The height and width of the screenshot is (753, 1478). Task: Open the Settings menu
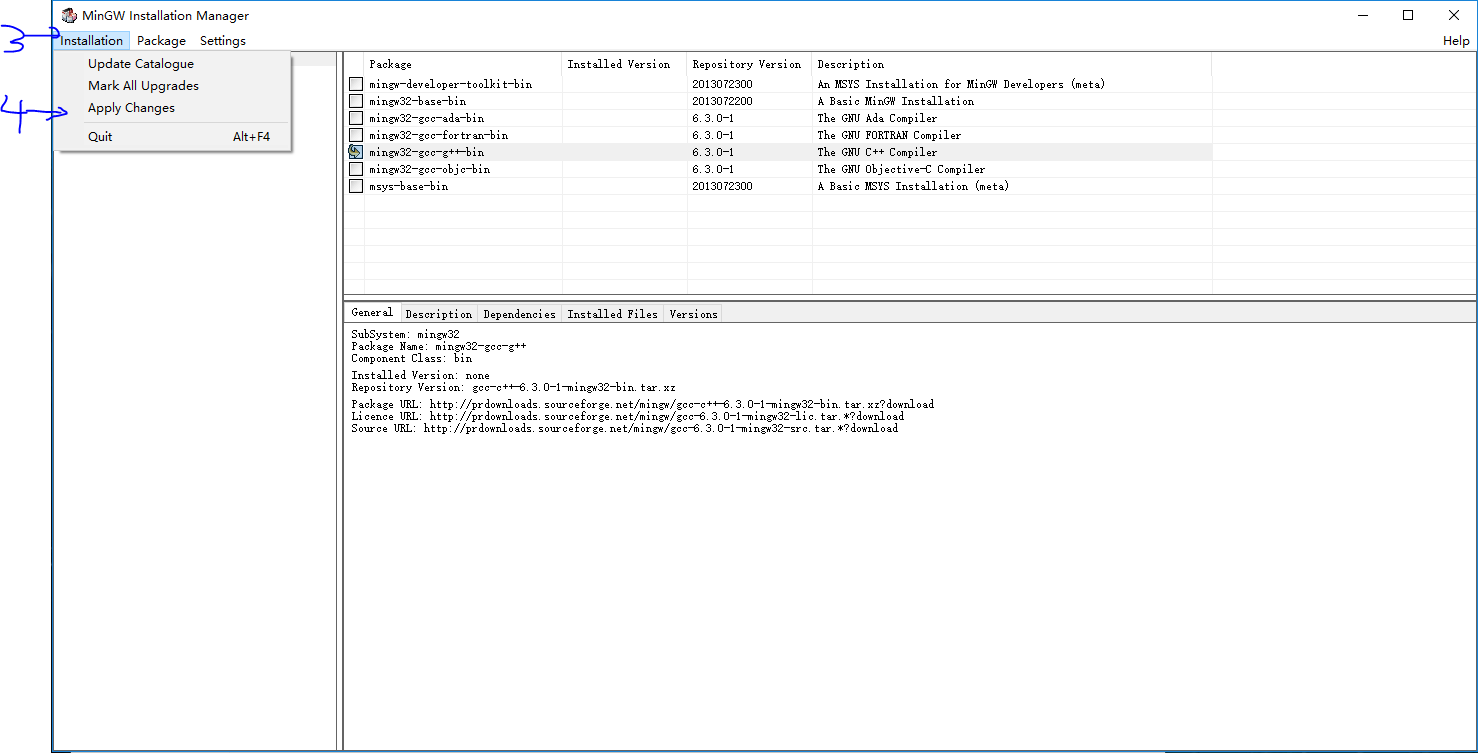click(223, 41)
